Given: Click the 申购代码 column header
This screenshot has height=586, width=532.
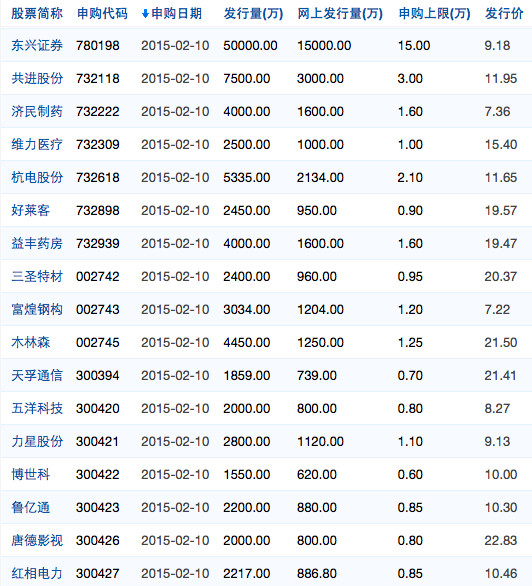Looking at the screenshot, I should point(102,14).
